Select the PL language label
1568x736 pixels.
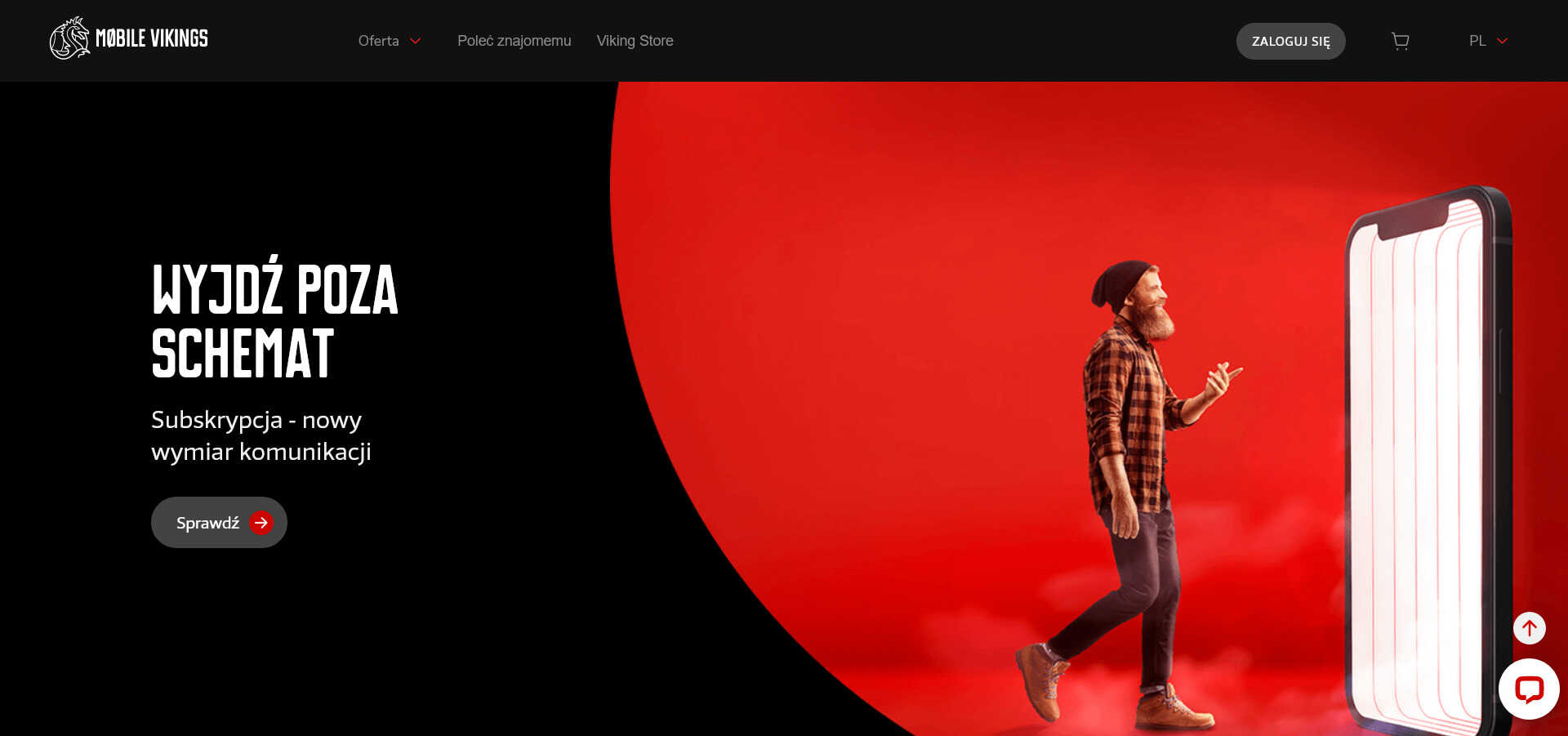(1477, 41)
